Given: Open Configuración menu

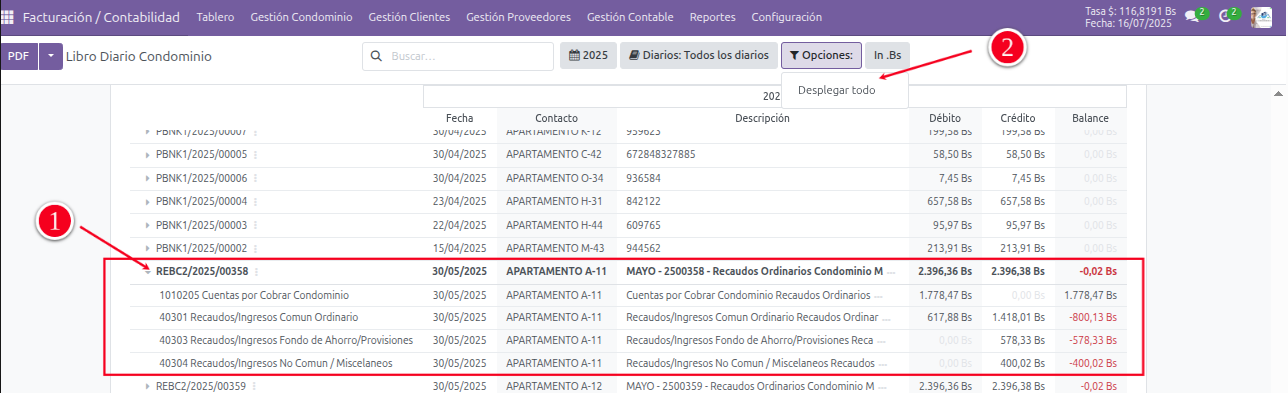Looking at the screenshot, I should point(786,17).
